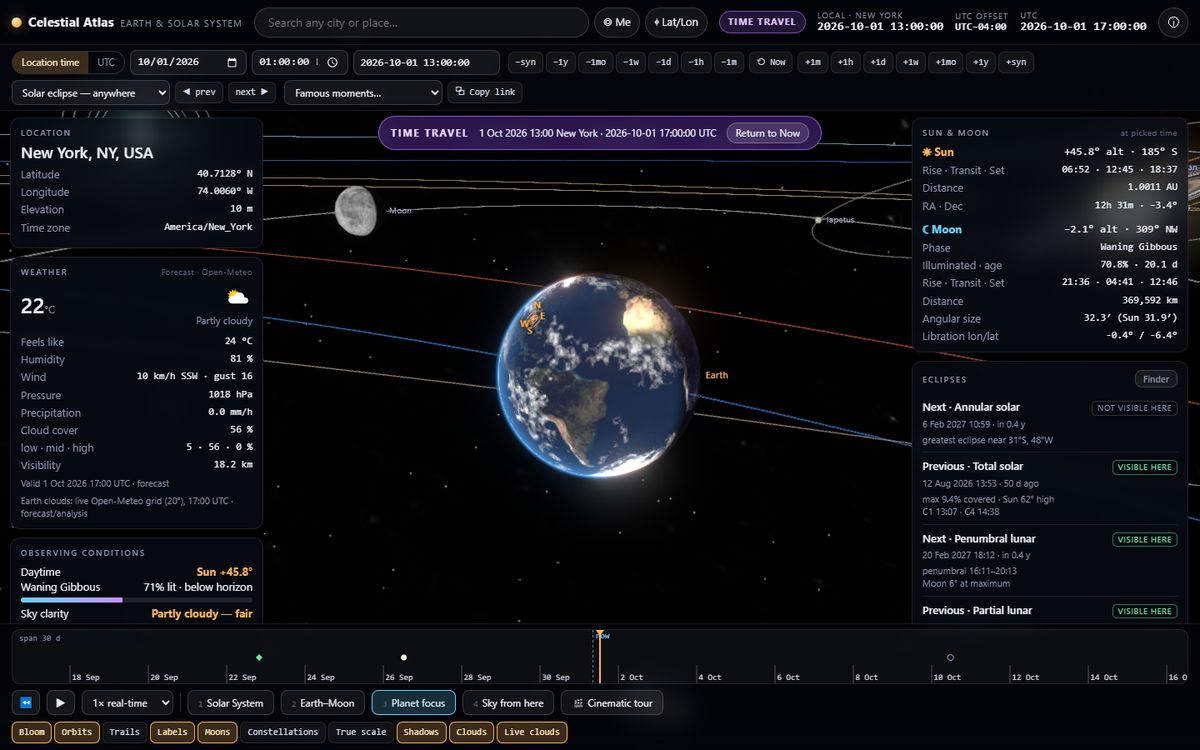Step back one week (−1w)

coord(631,62)
